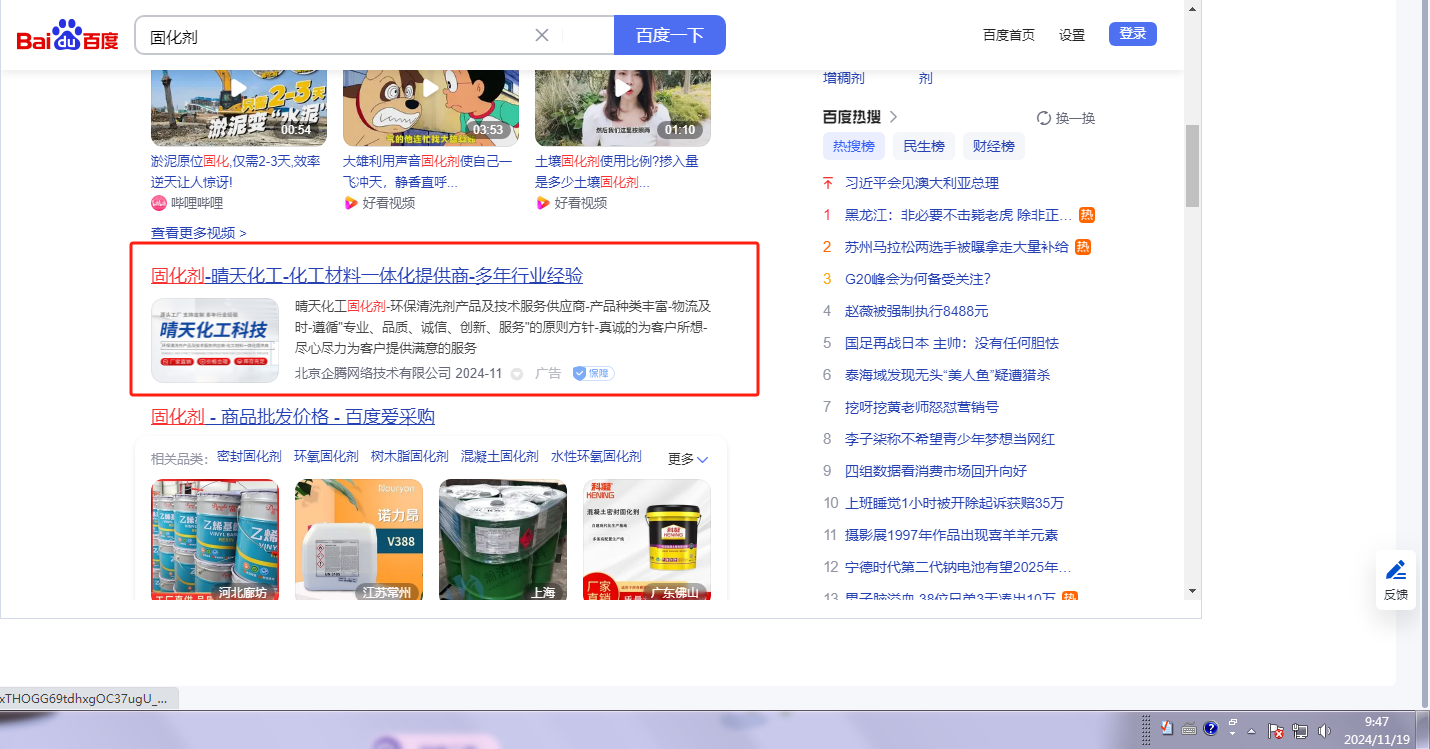1430x749 pixels.
Task: Open the 百度首页 link
Action: (1009, 35)
